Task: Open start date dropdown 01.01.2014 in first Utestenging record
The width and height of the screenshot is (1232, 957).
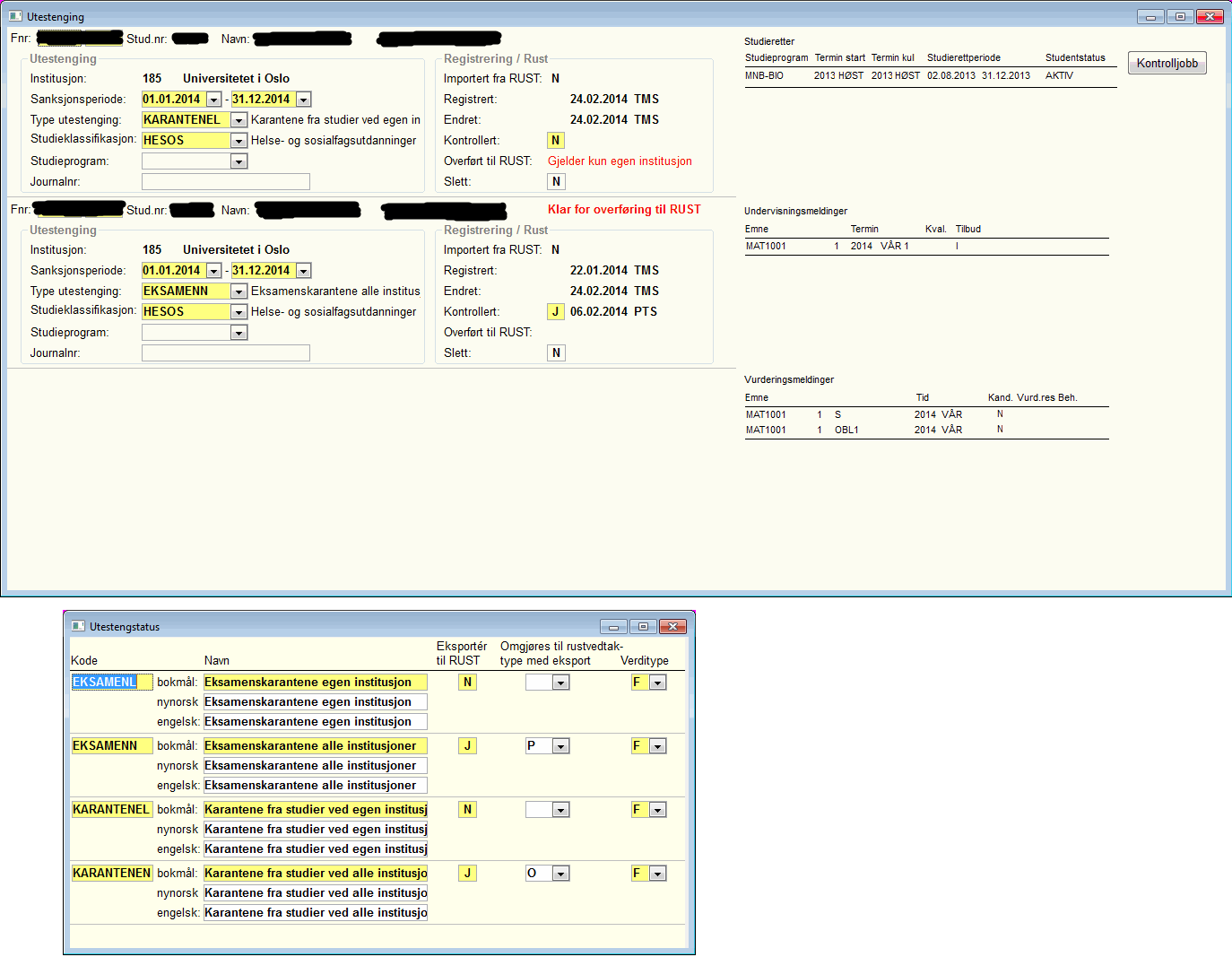Action: click(213, 100)
